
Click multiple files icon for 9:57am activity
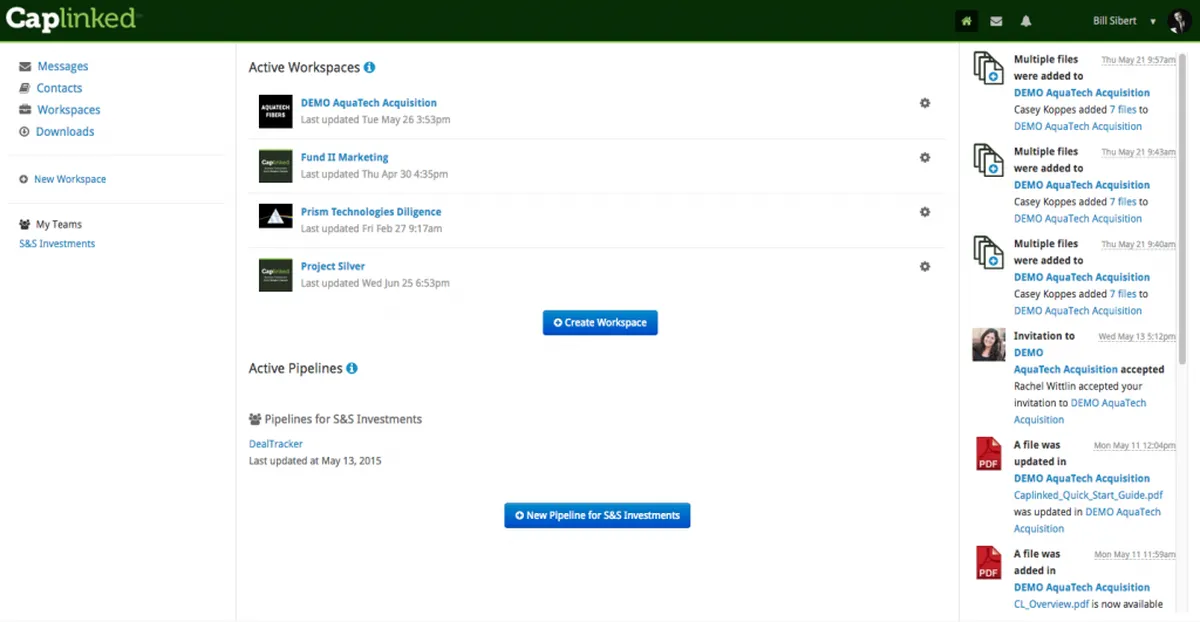tap(988, 68)
